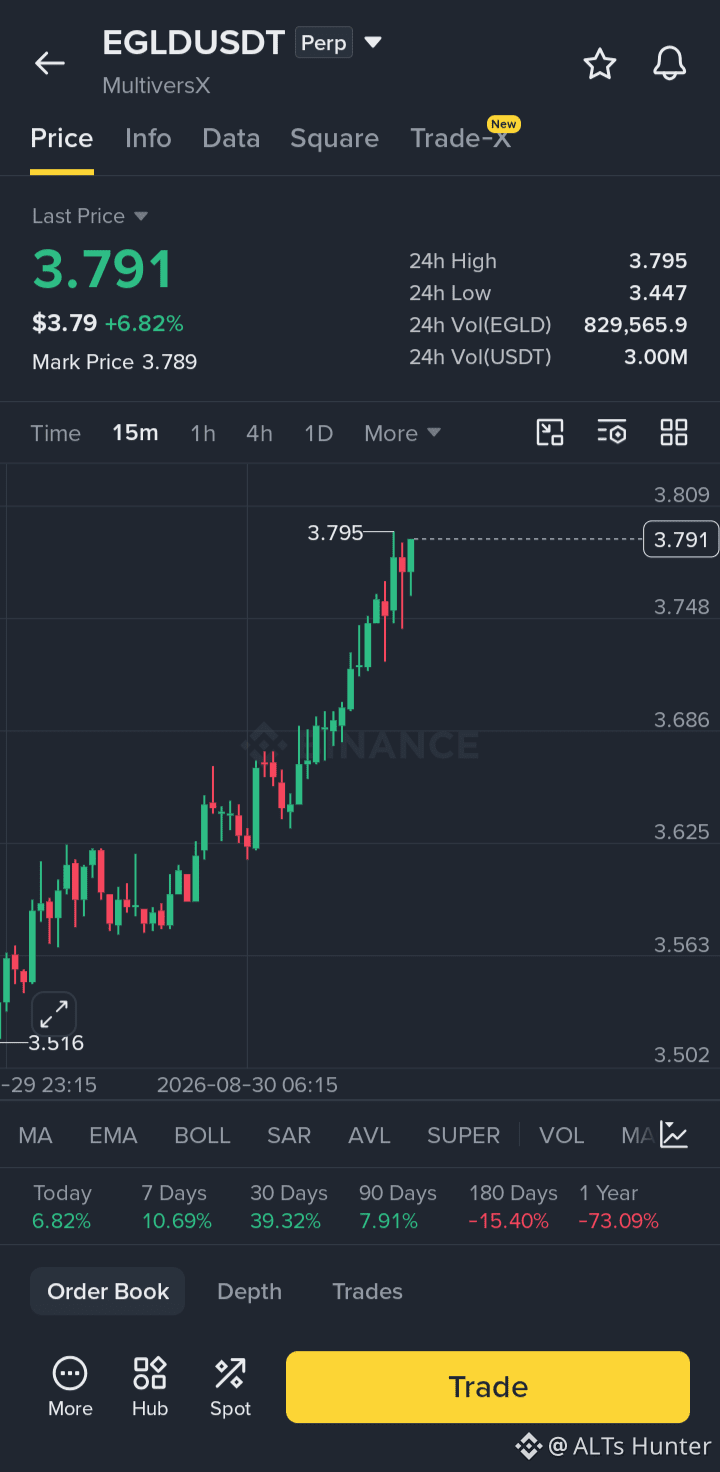Switch to the Price tab
This screenshot has width=720, height=1472.
coord(62,138)
